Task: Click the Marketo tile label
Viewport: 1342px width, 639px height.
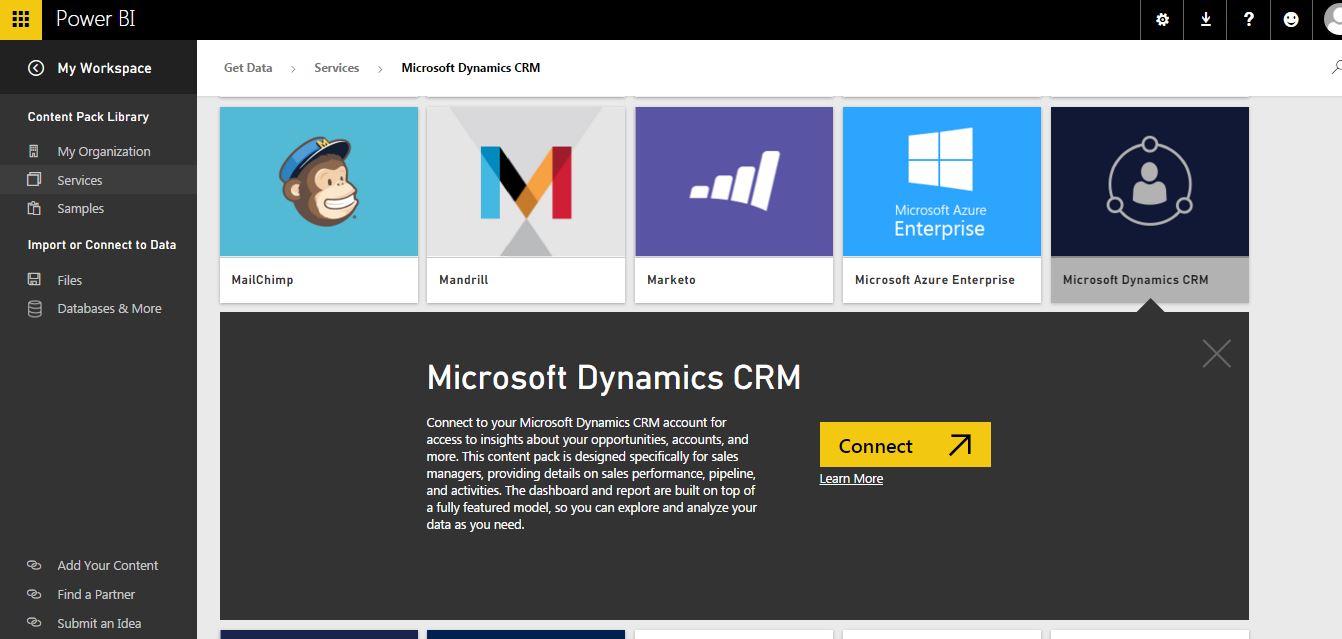Action: click(671, 280)
